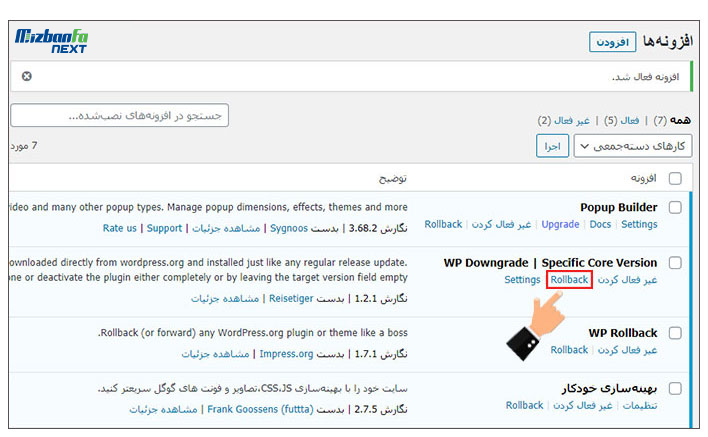Click the WP Rollback plugin title
The height and width of the screenshot is (437, 708).
coord(623,333)
